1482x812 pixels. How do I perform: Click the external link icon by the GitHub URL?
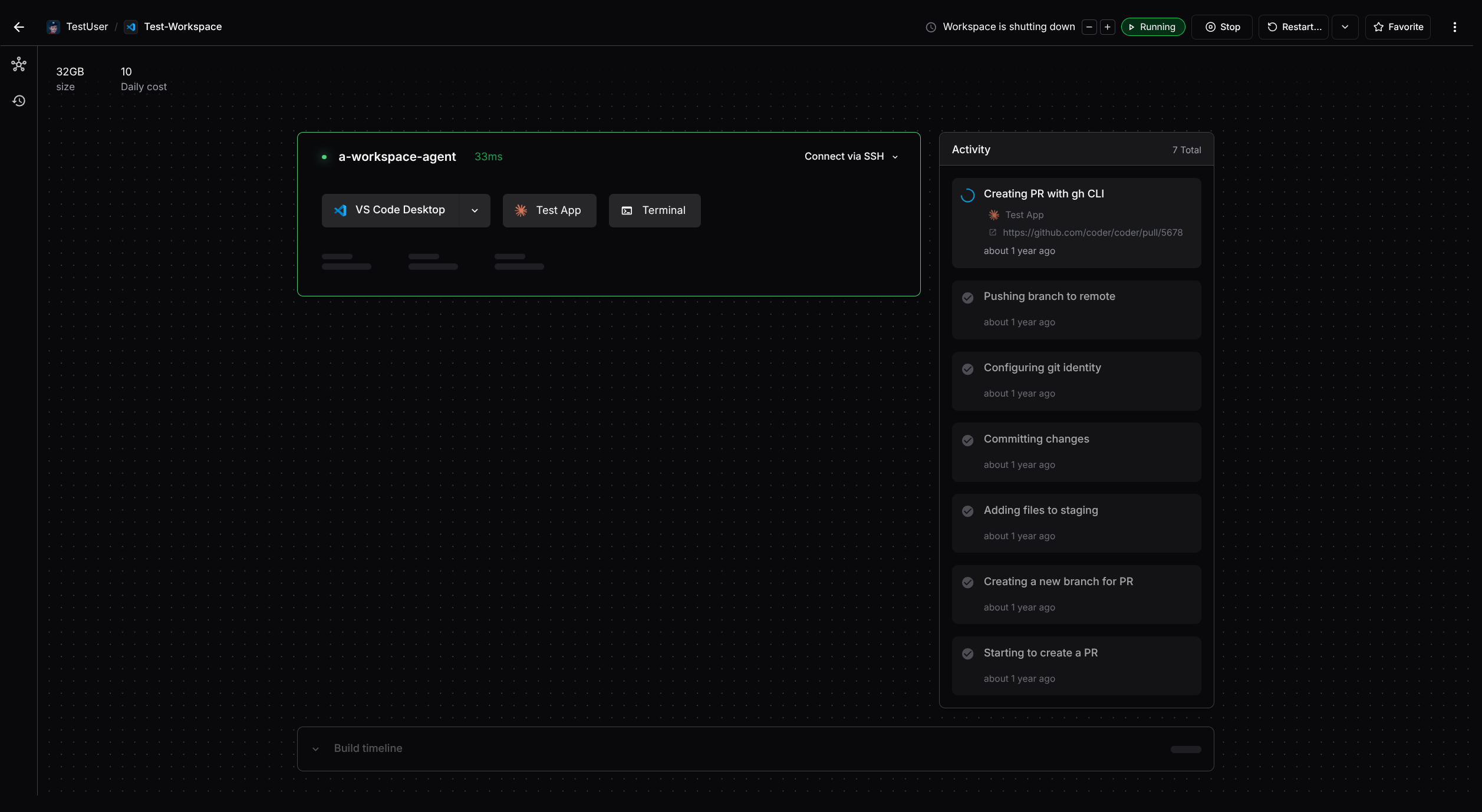pos(993,233)
